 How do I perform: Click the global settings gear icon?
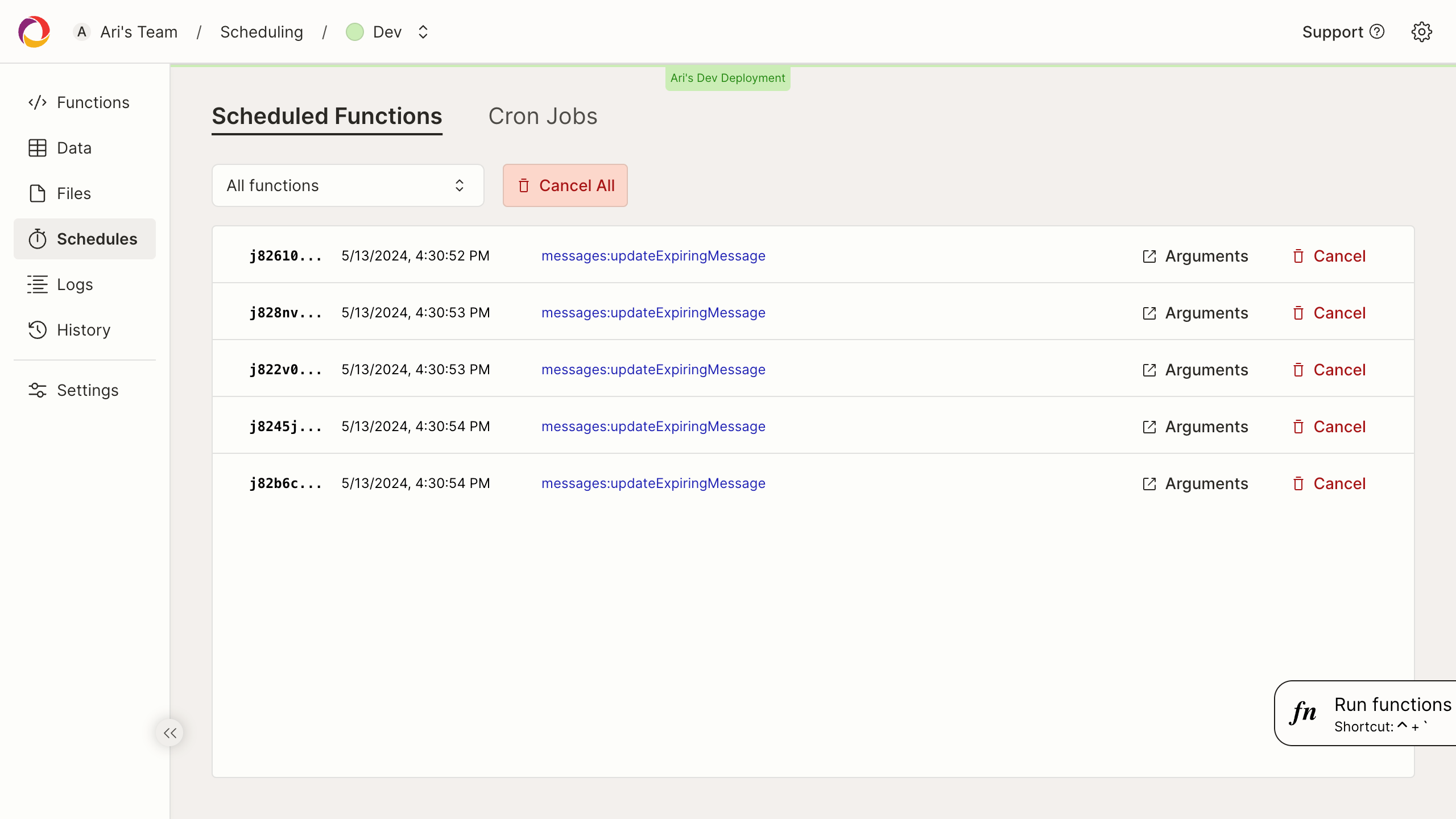click(1422, 32)
